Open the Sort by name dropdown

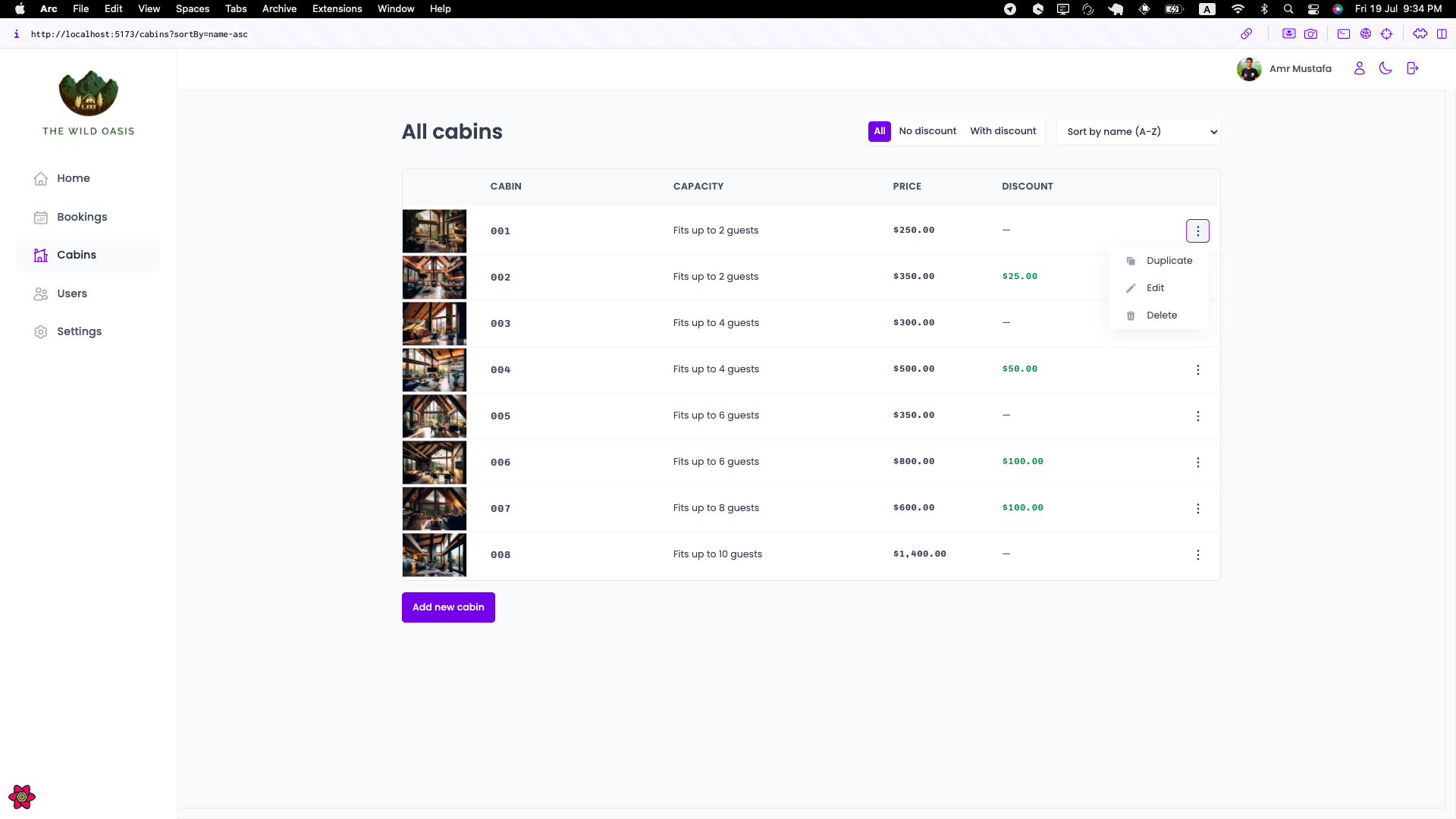1137,132
